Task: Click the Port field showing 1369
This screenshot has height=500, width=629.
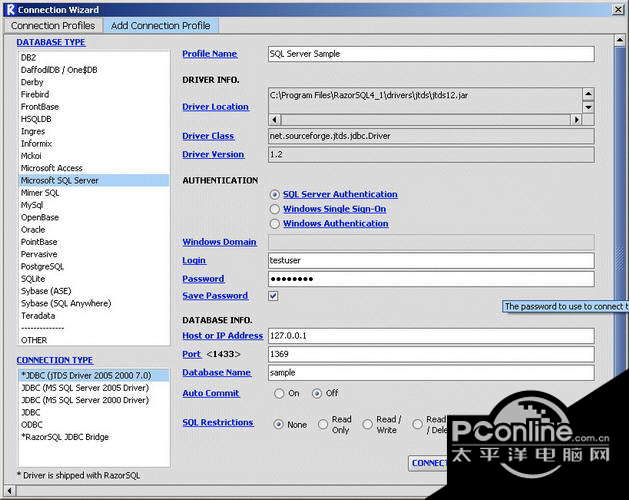Action: click(431, 354)
